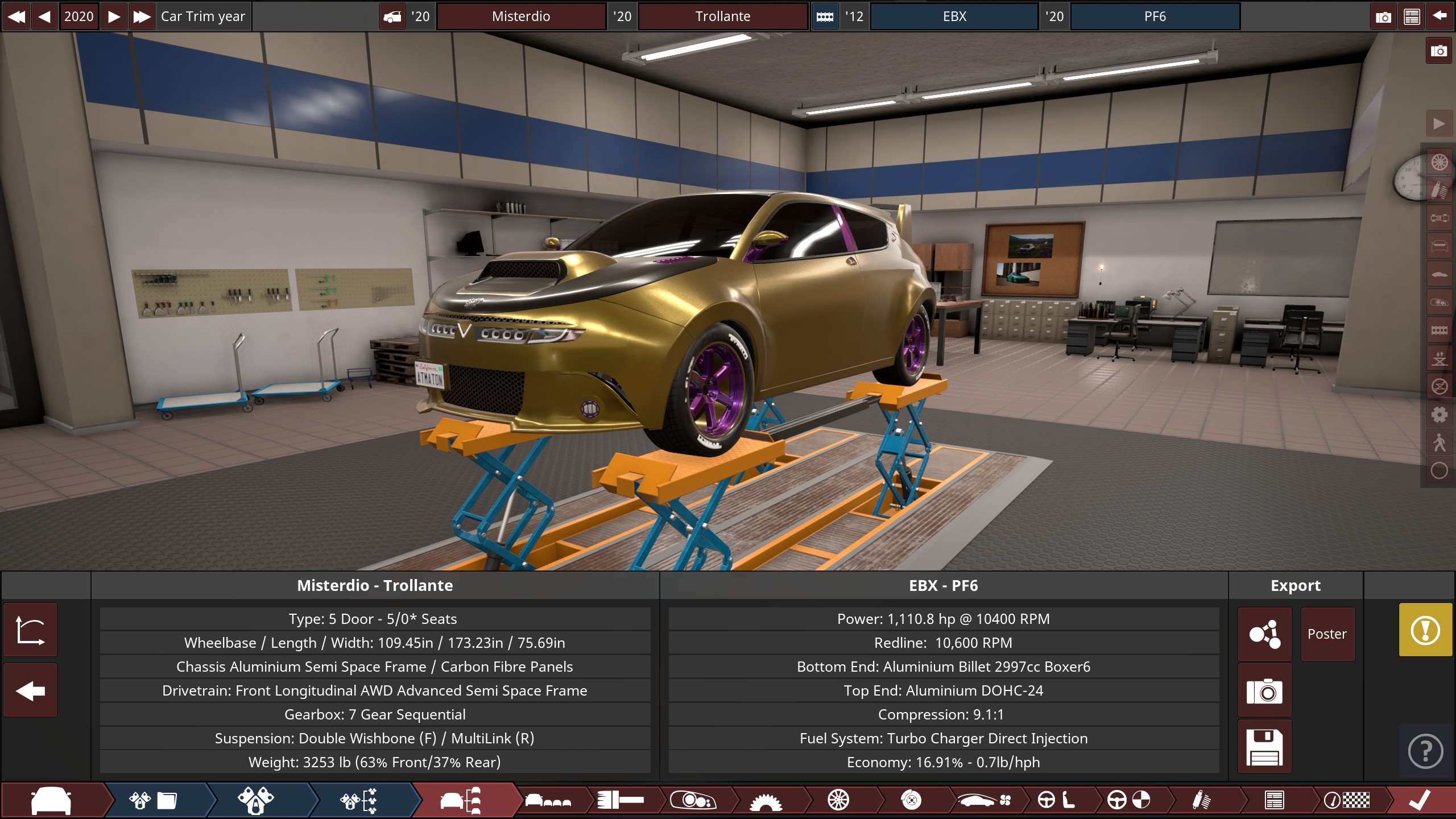Click the Weight: 3253 lb row
This screenshot has width=1456, height=819.
click(x=375, y=762)
